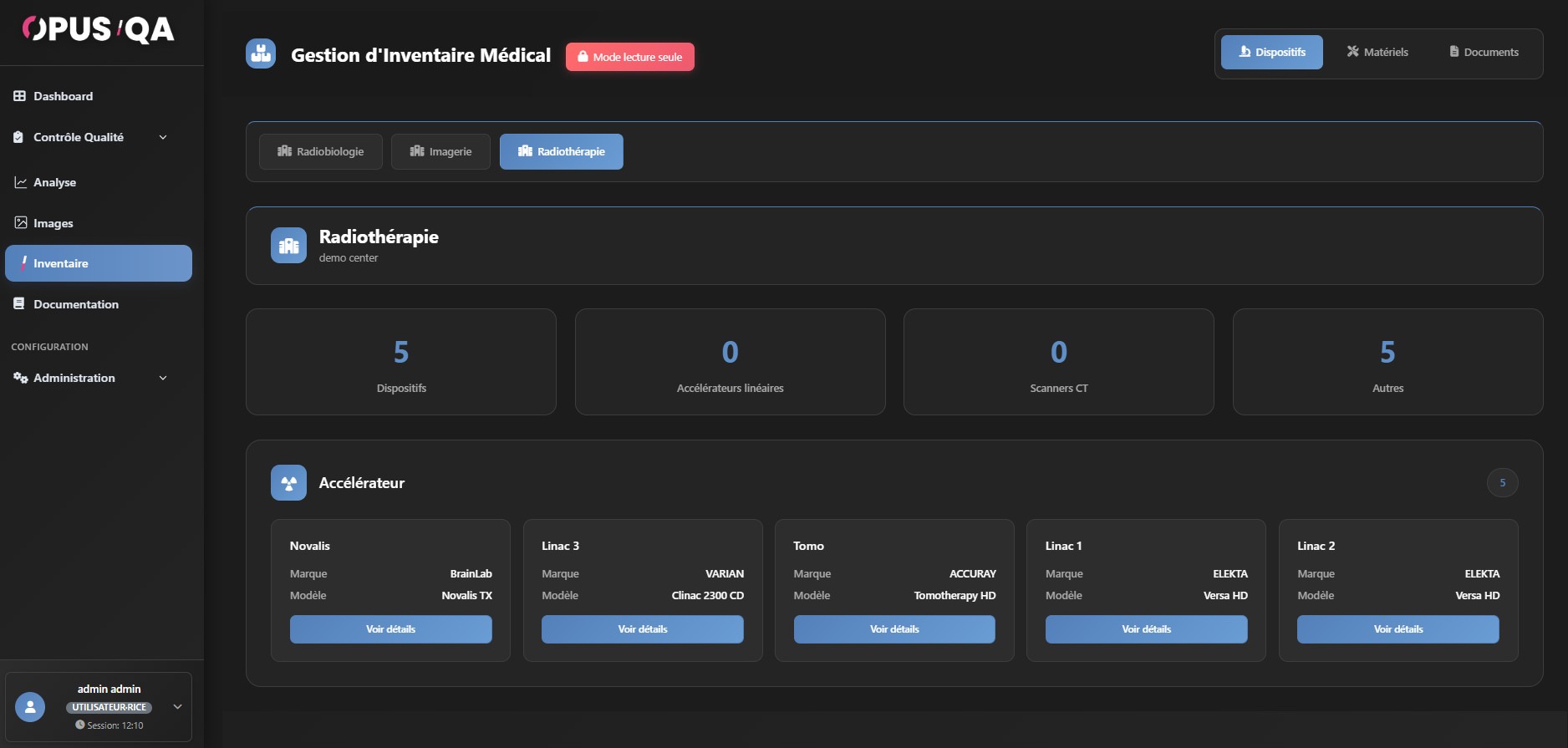
Task: Open Documentation in the sidebar
Action: click(75, 304)
